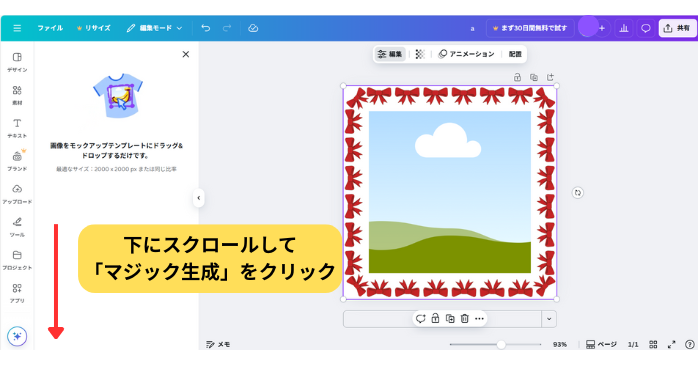Image resolution: width=698 pixels, height=365 pixels.
Task: Enter fullscreen presentation mode icon
Action: click(x=671, y=344)
